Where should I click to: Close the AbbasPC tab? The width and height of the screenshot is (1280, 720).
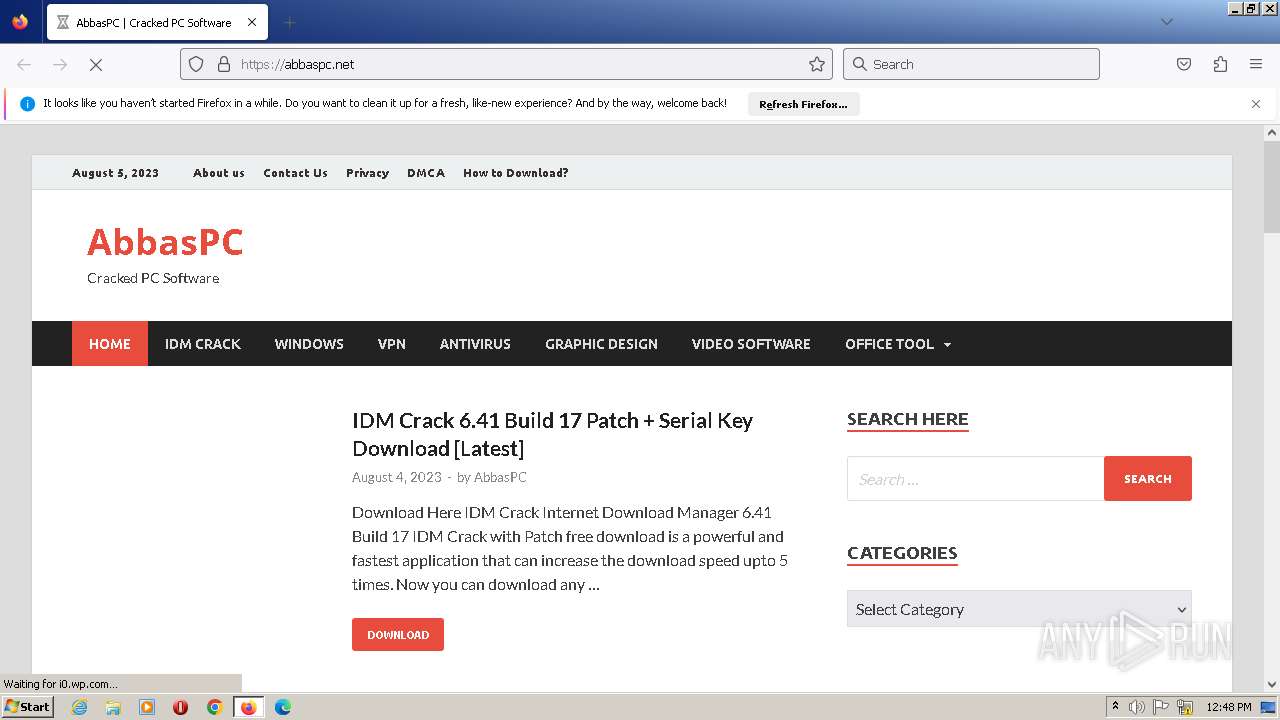(x=252, y=22)
